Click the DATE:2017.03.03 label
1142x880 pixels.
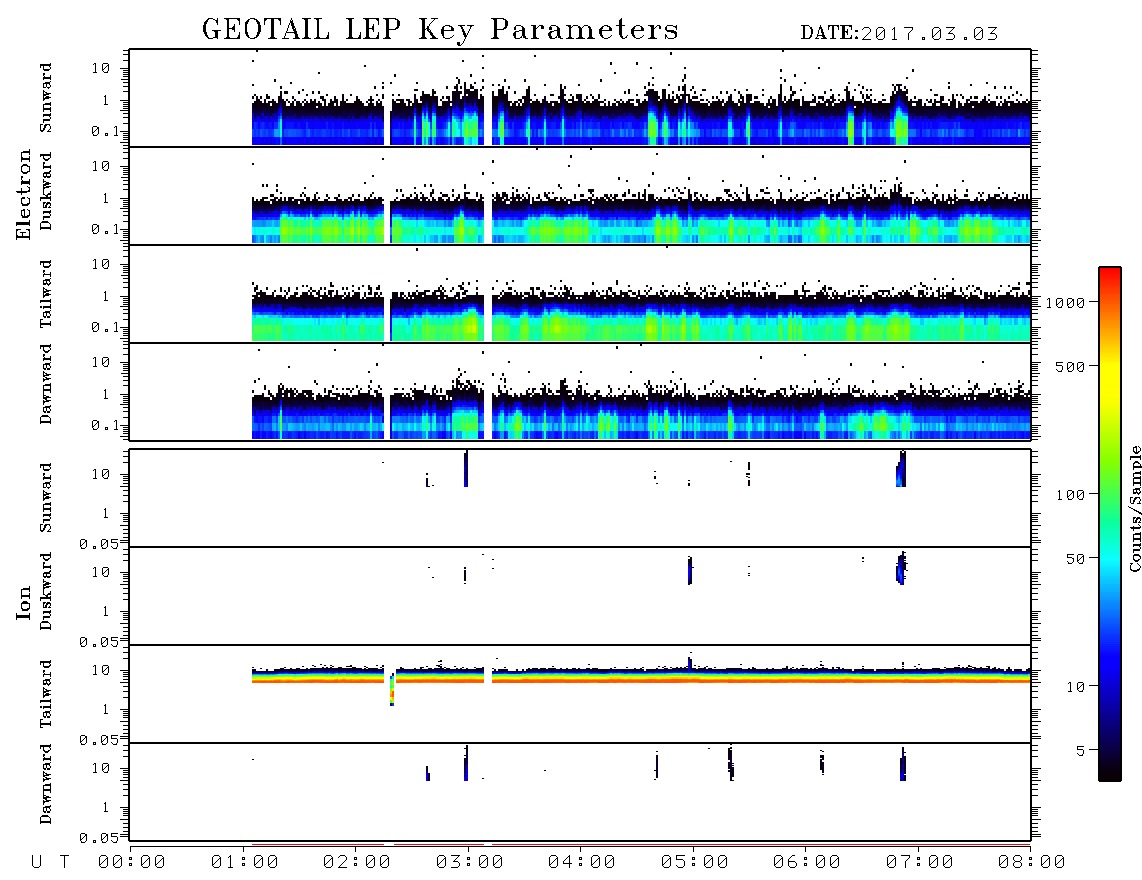click(899, 34)
